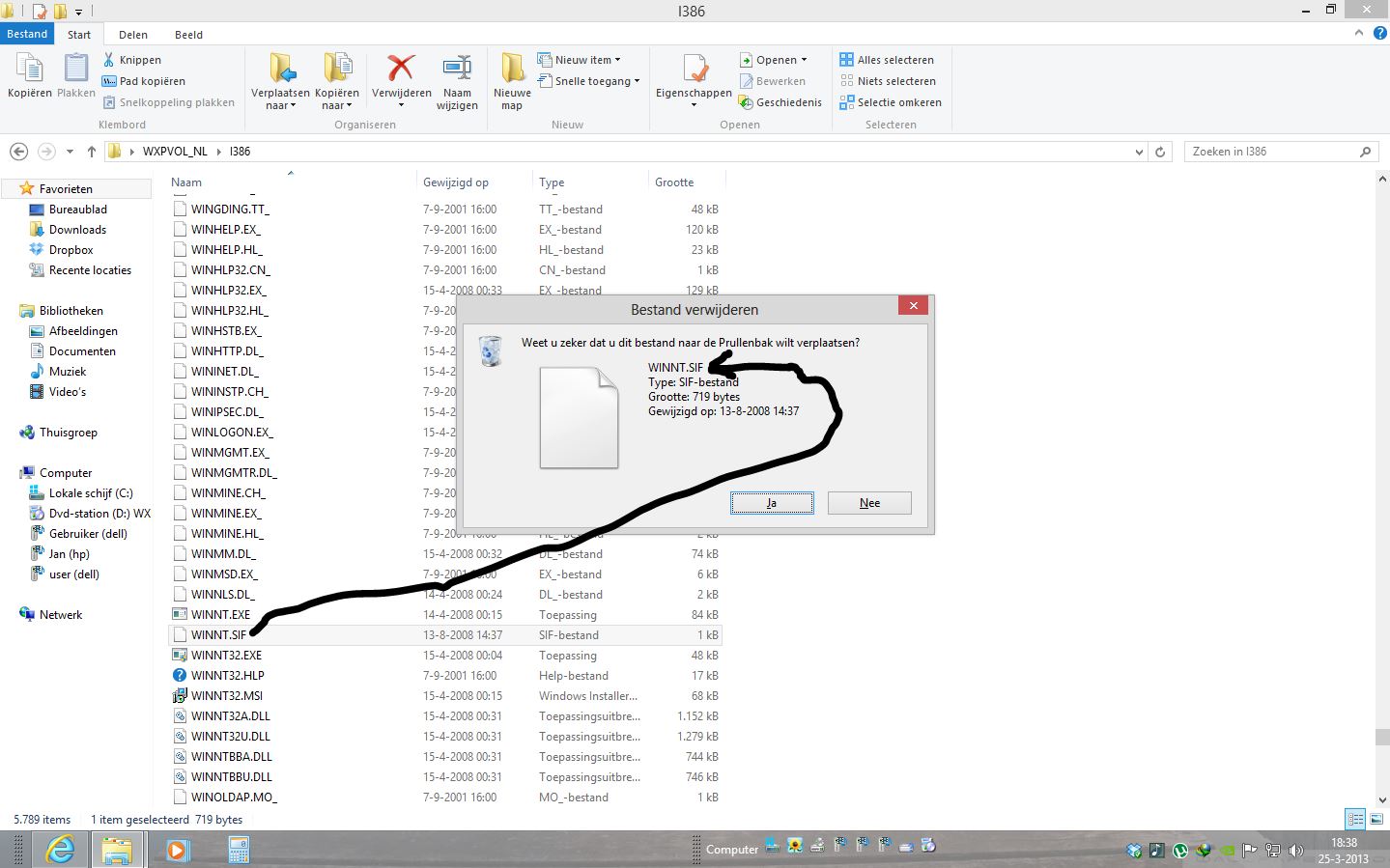This screenshot has height=868, width=1390.
Task: Switch to the Delen ribbon tab
Action: click(x=133, y=35)
